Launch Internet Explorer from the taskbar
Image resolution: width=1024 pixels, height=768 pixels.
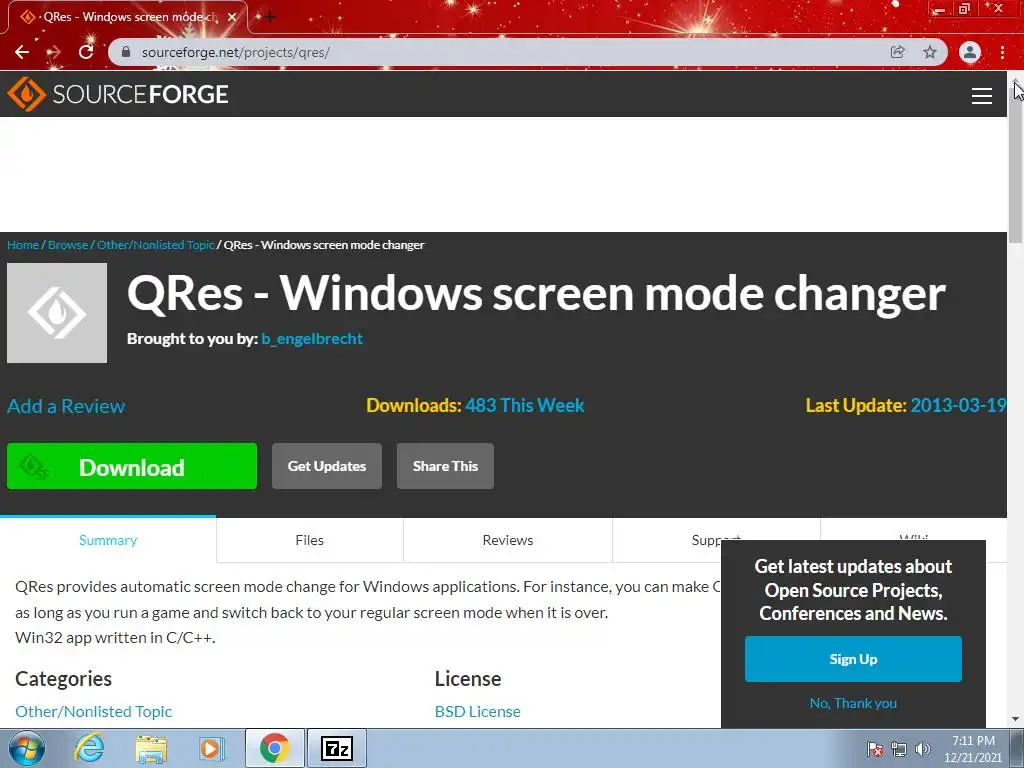(x=89, y=748)
